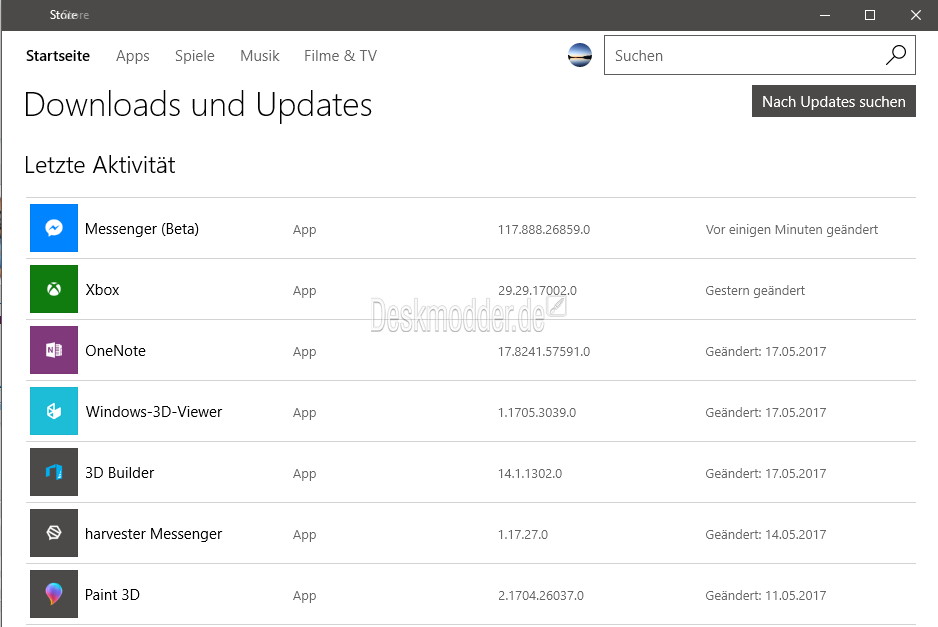Image resolution: width=938 pixels, height=627 pixels.
Task: Open the 3D Builder app icon
Action: pos(54,472)
